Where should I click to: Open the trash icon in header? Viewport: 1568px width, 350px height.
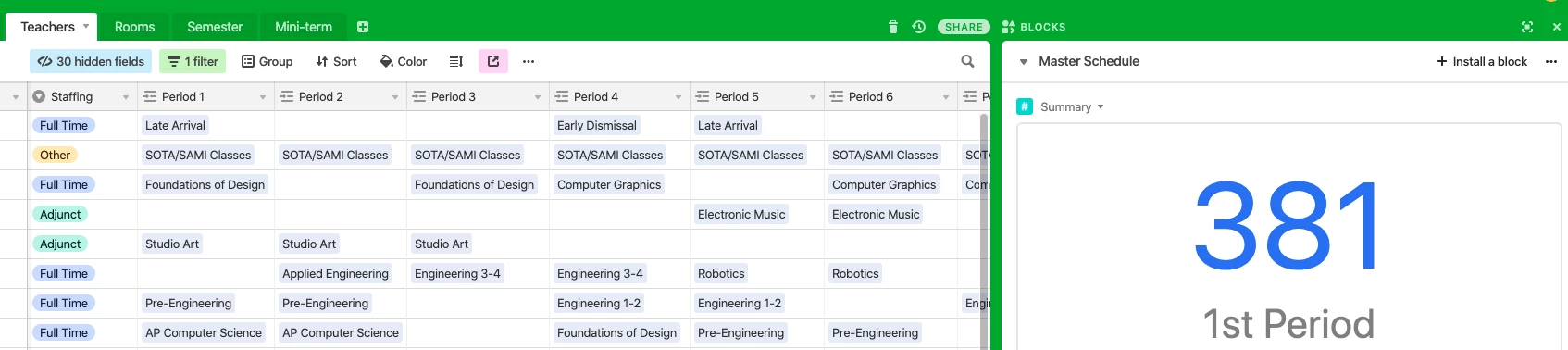[x=893, y=27]
